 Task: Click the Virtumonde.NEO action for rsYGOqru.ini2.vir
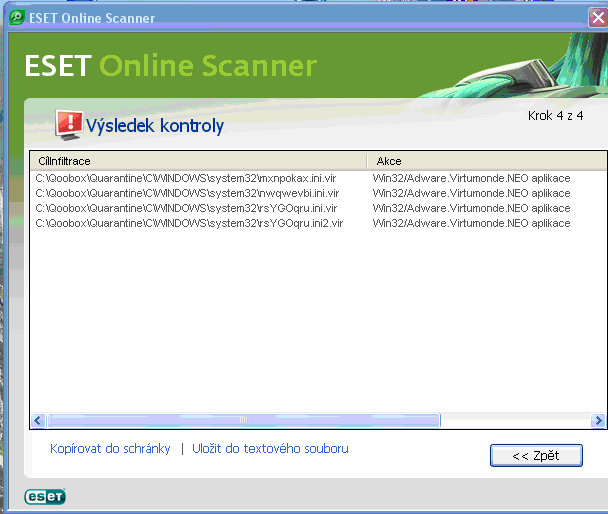pyautogui.click(x=472, y=223)
